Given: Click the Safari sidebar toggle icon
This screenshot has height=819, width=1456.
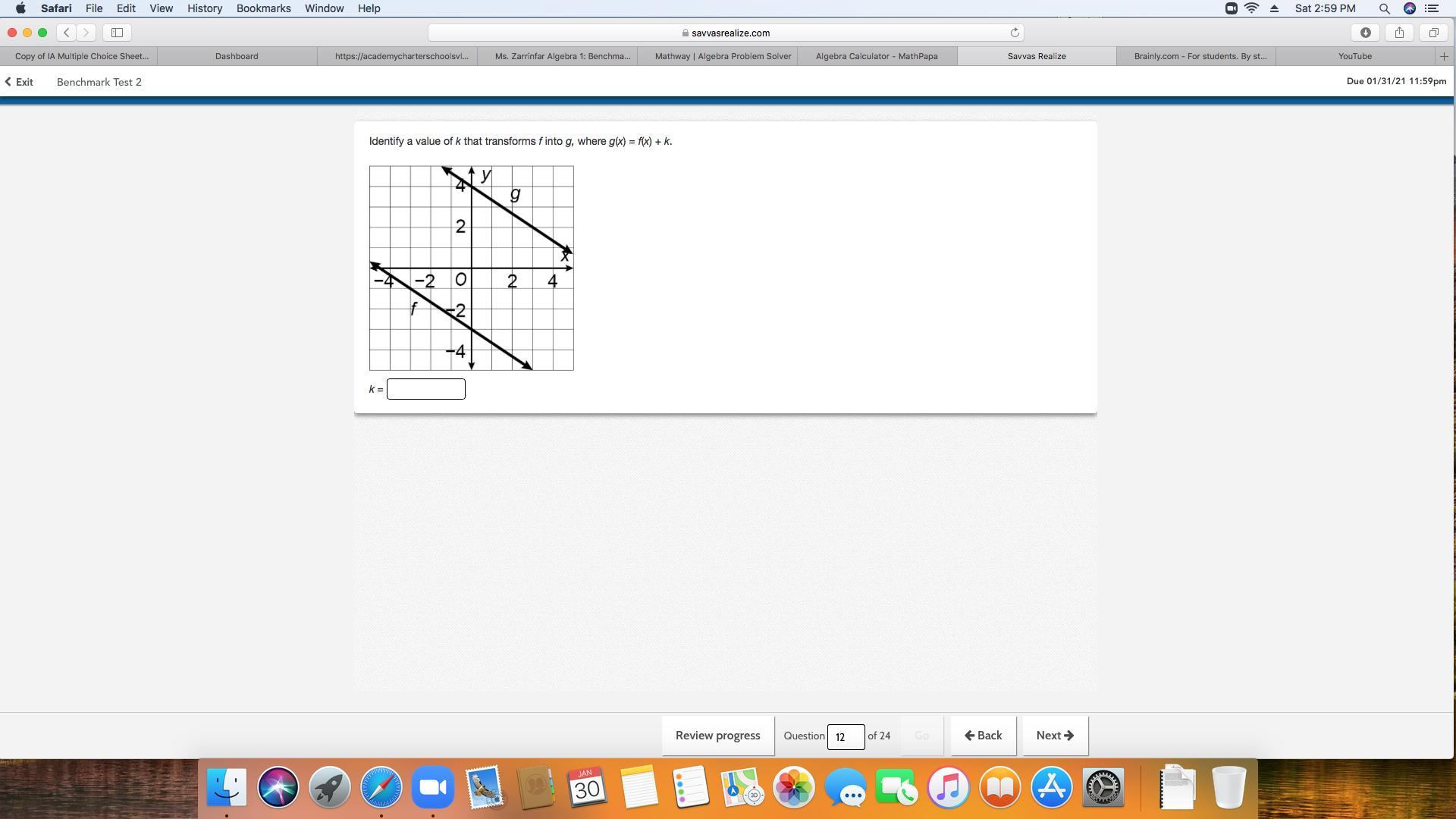Looking at the screenshot, I should click(117, 33).
